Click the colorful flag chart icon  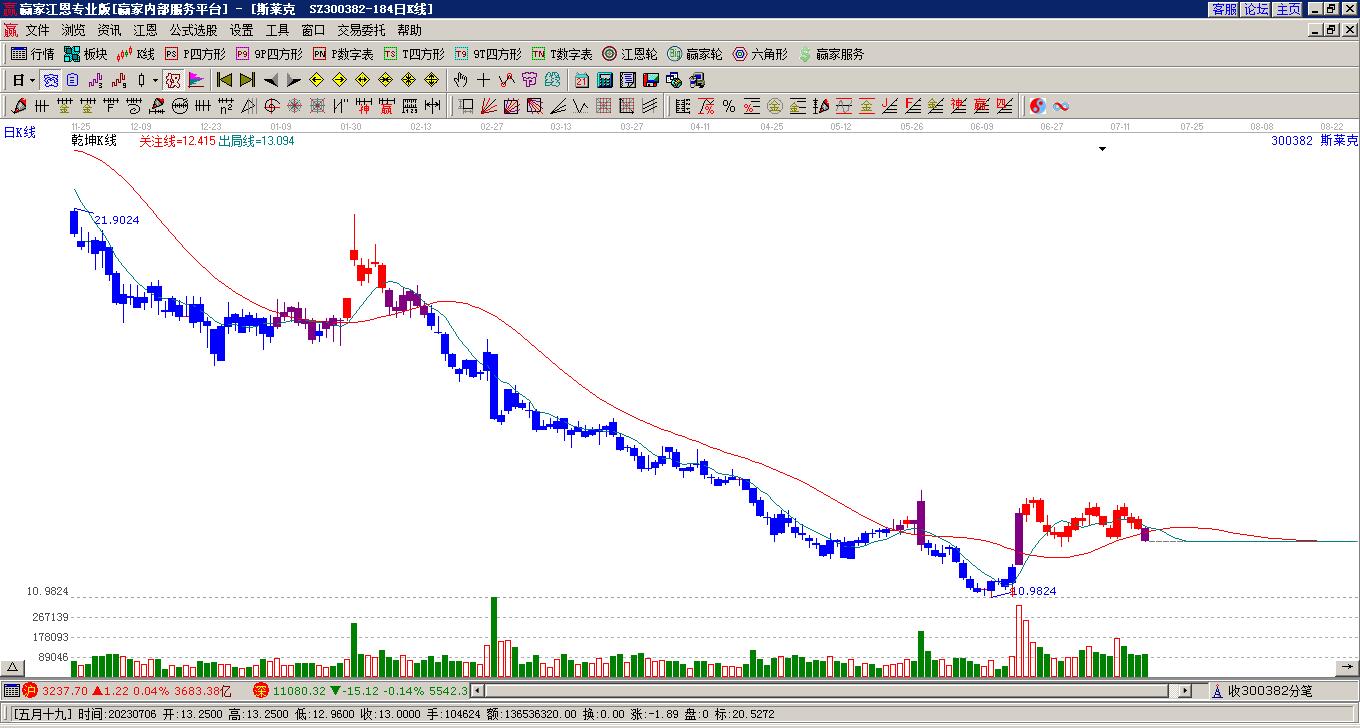pos(196,80)
